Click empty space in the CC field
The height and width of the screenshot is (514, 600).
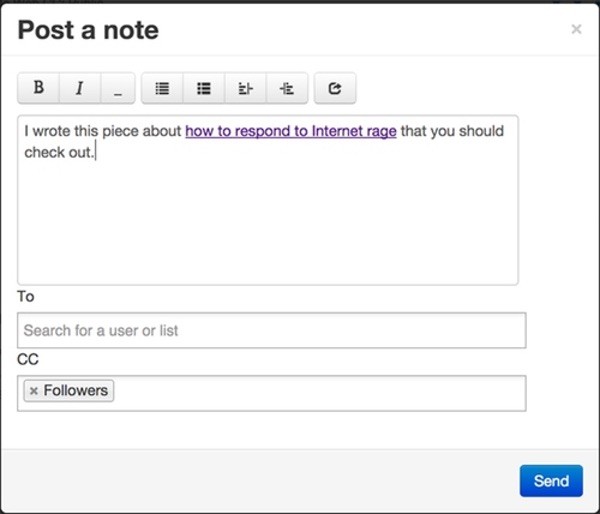point(320,392)
